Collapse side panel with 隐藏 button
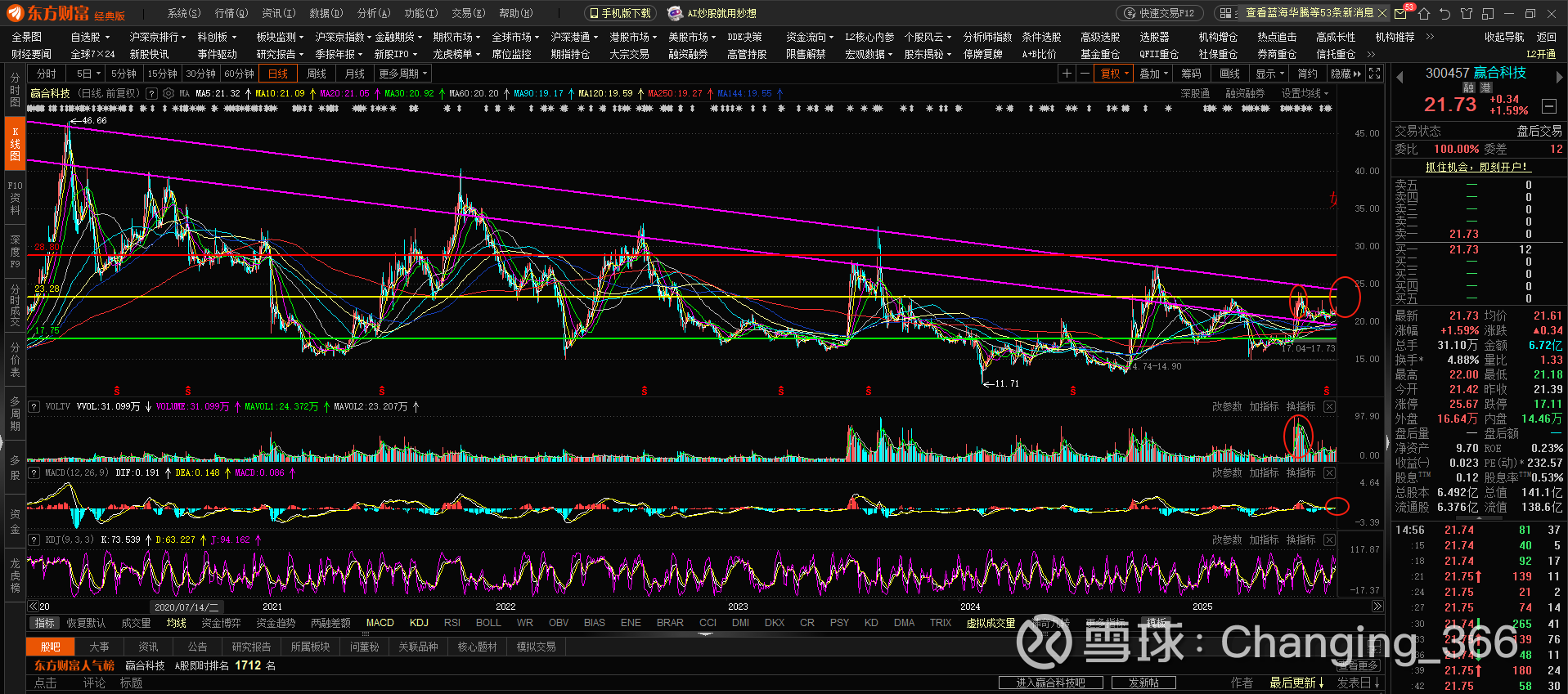Image resolution: width=1568 pixels, height=694 pixels. [1346, 74]
